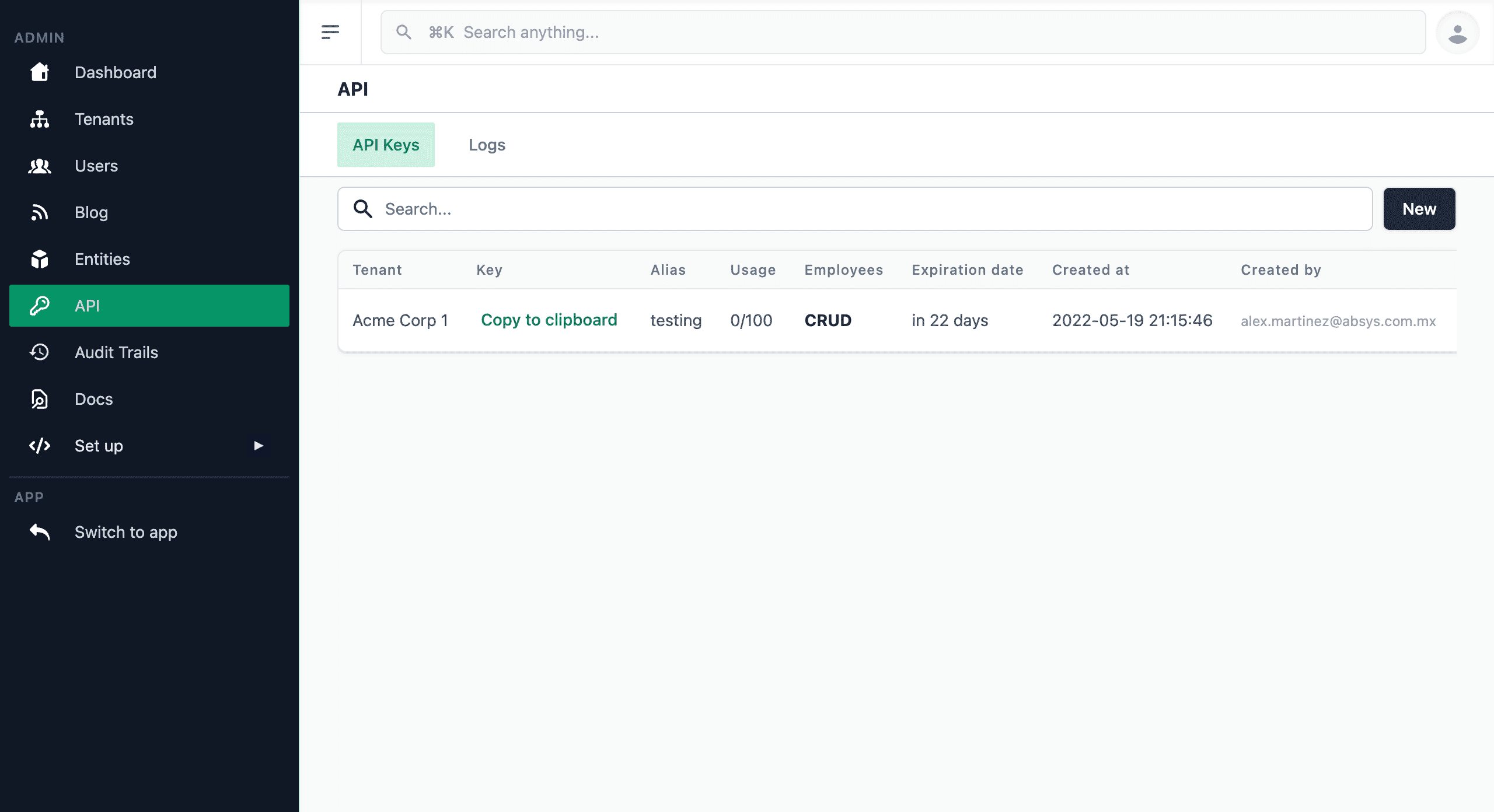Click the 0/100 usage value
This screenshot has height=812, width=1494.
coord(751,320)
